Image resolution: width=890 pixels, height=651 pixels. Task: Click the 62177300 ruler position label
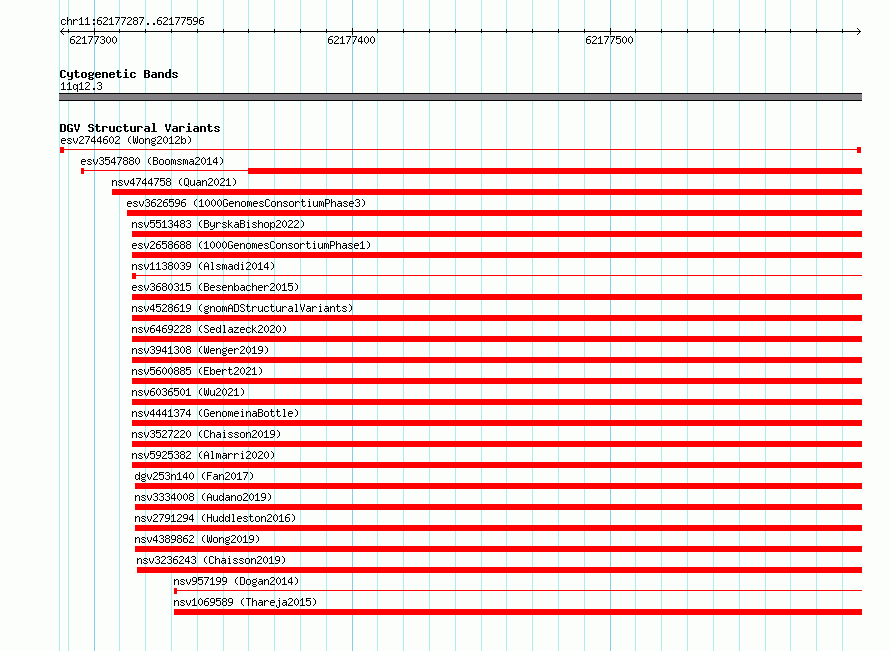93,40
